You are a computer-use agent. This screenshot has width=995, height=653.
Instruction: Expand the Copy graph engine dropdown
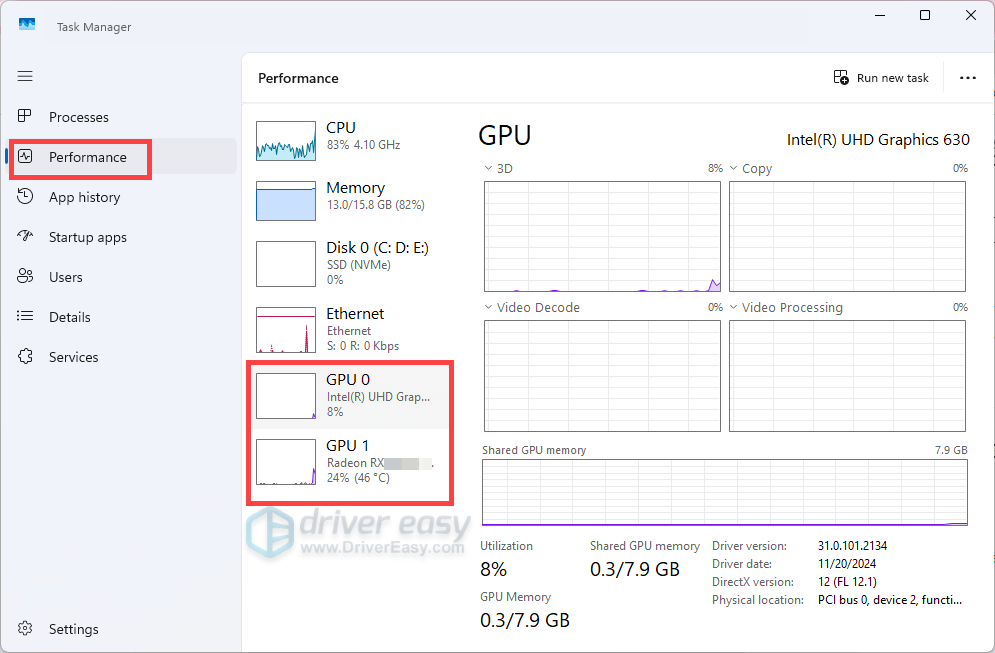point(734,169)
